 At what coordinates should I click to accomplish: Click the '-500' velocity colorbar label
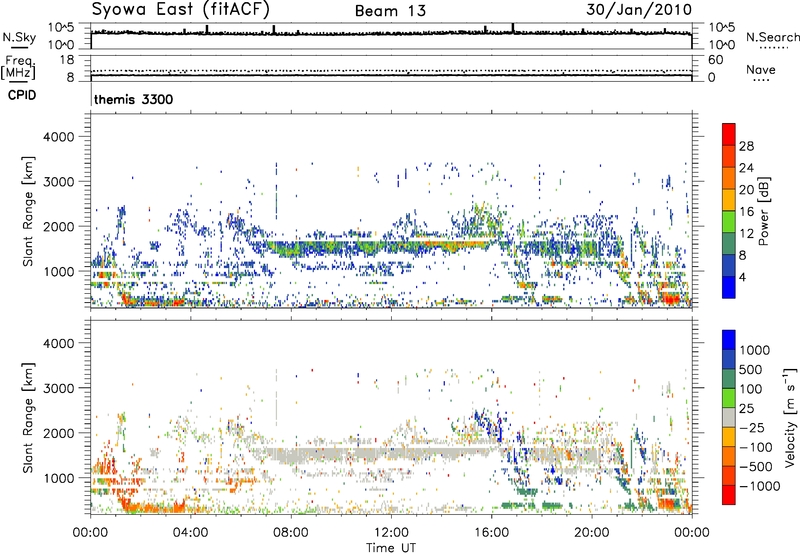(x=756, y=467)
